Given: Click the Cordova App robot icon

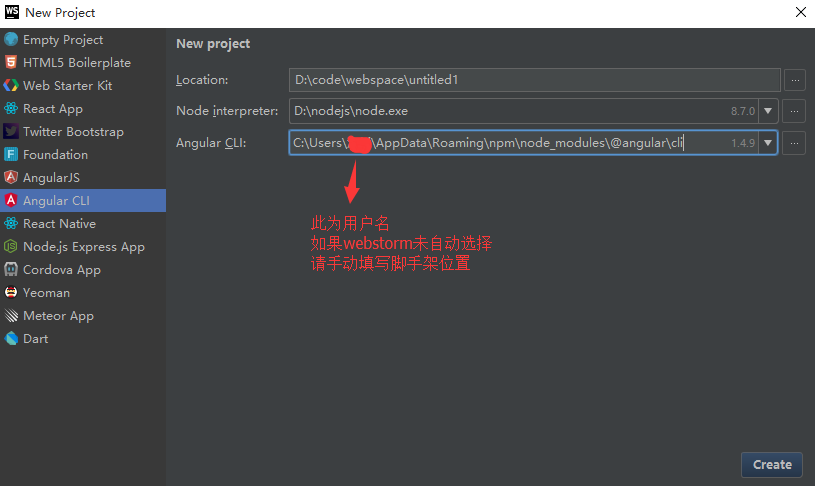Looking at the screenshot, I should (x=11, y=269).
